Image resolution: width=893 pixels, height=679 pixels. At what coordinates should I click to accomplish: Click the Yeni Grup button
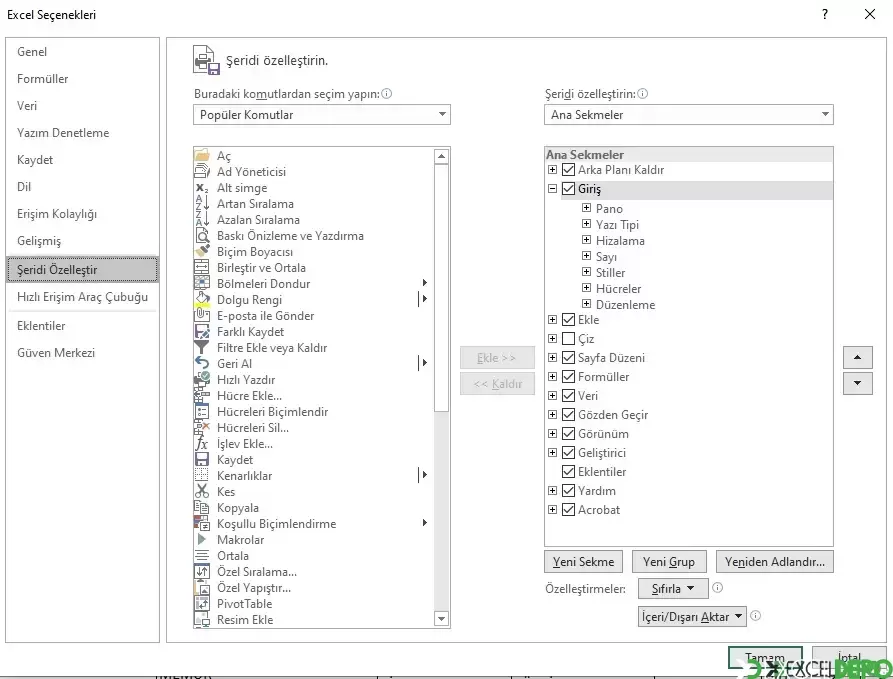(x=669, y=562)
